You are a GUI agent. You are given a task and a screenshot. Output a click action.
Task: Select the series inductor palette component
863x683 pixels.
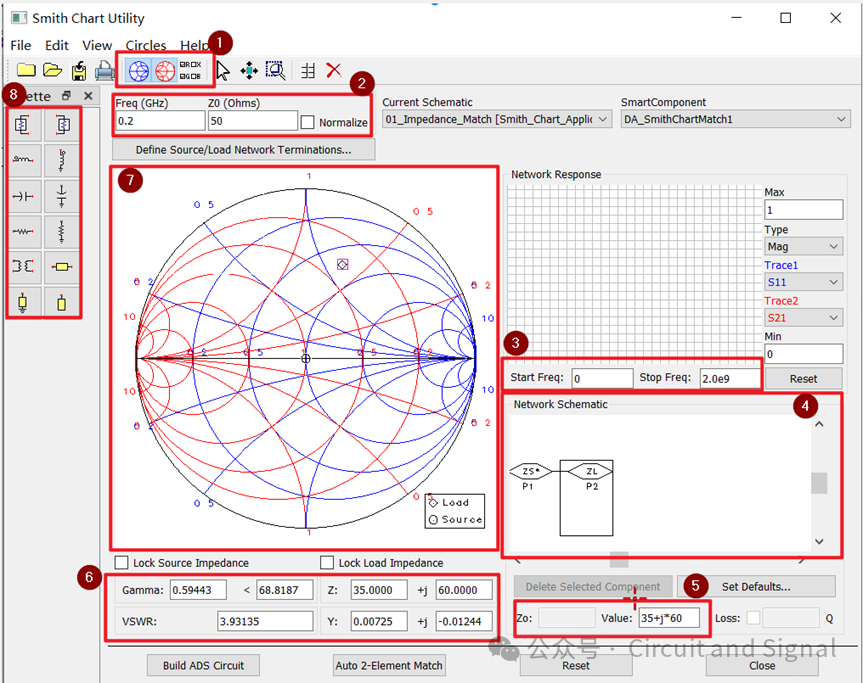pos(23,160)
